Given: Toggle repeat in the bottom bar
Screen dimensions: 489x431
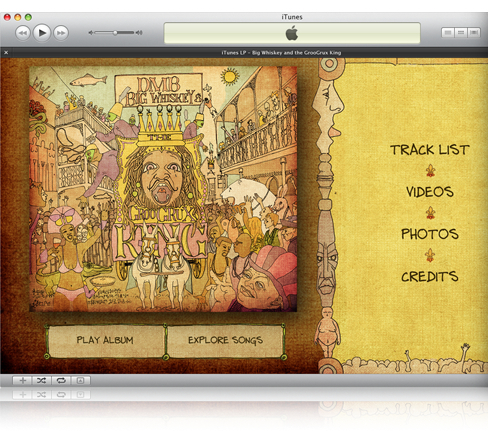Looking at the screenshot, I should tap(61, 380).
